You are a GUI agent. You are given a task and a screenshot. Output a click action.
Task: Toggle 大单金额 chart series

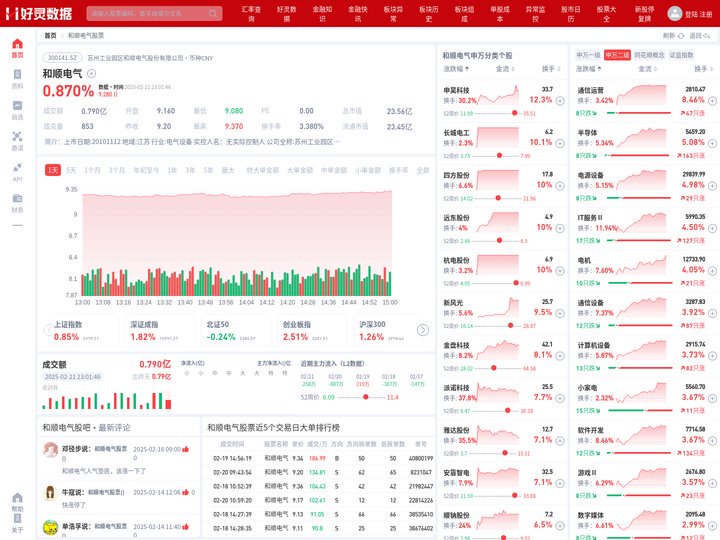[300, 170]
